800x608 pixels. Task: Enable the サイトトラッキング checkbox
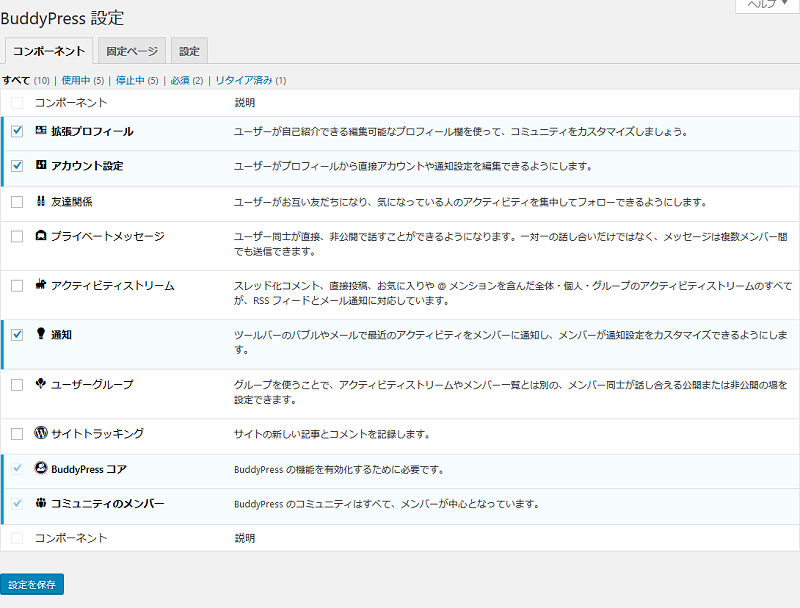click(17, 434)
